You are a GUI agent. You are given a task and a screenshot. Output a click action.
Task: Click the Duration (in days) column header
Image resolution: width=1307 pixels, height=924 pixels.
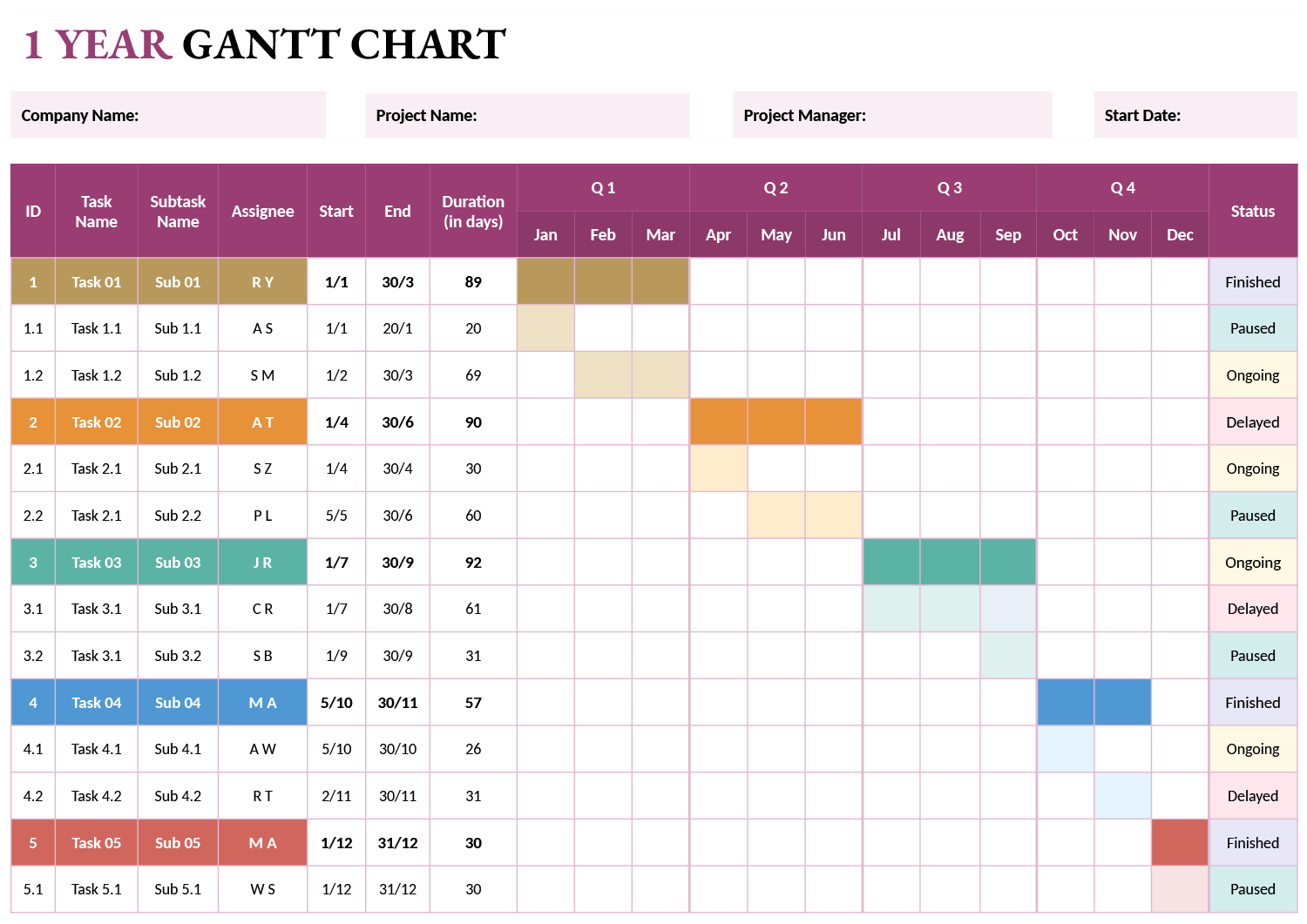click(472, 212)
